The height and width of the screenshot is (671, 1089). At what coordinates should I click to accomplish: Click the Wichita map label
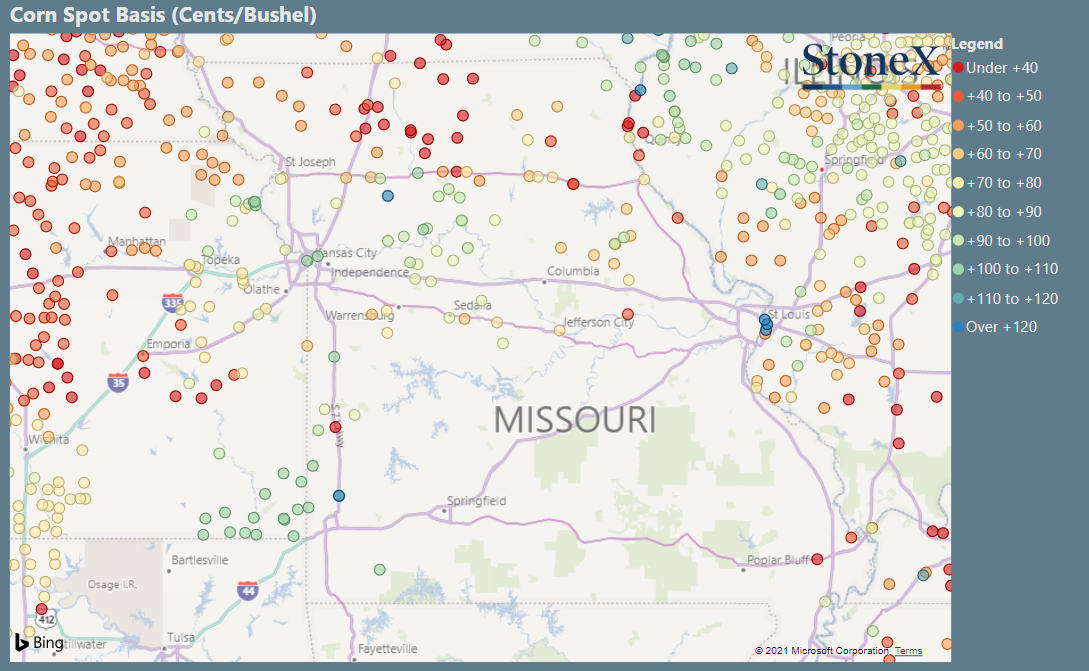(49, 439)
